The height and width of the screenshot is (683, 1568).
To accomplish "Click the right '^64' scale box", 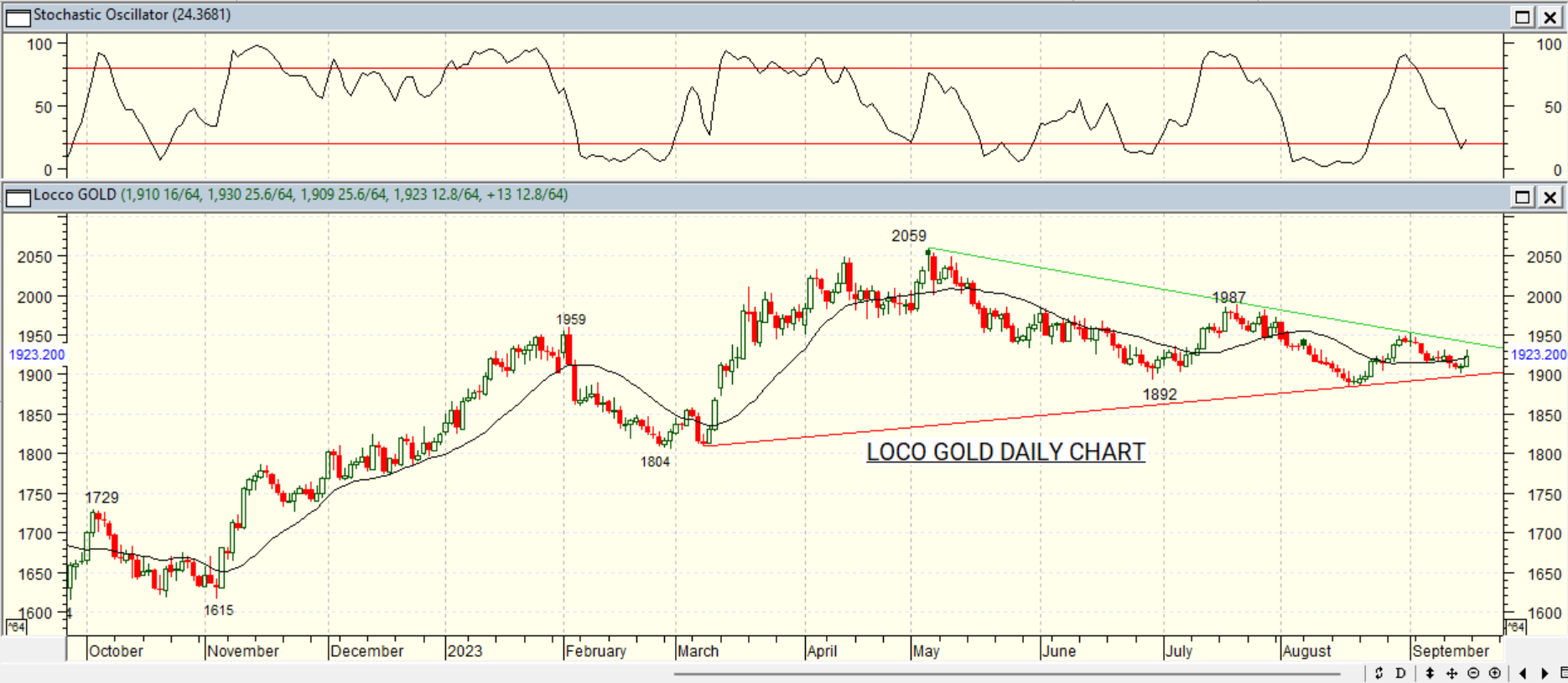I will click(1515, 627).
